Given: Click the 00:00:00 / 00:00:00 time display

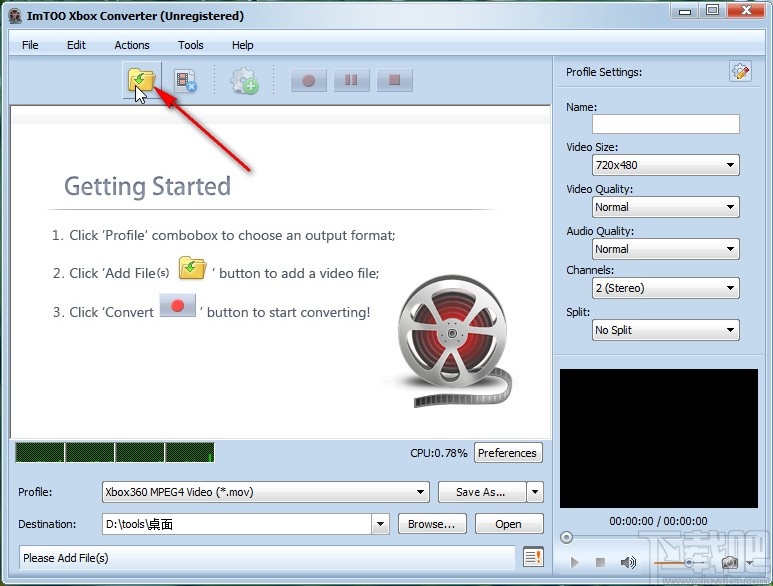Looking at the screenshot, I should [x=658, y=521].
